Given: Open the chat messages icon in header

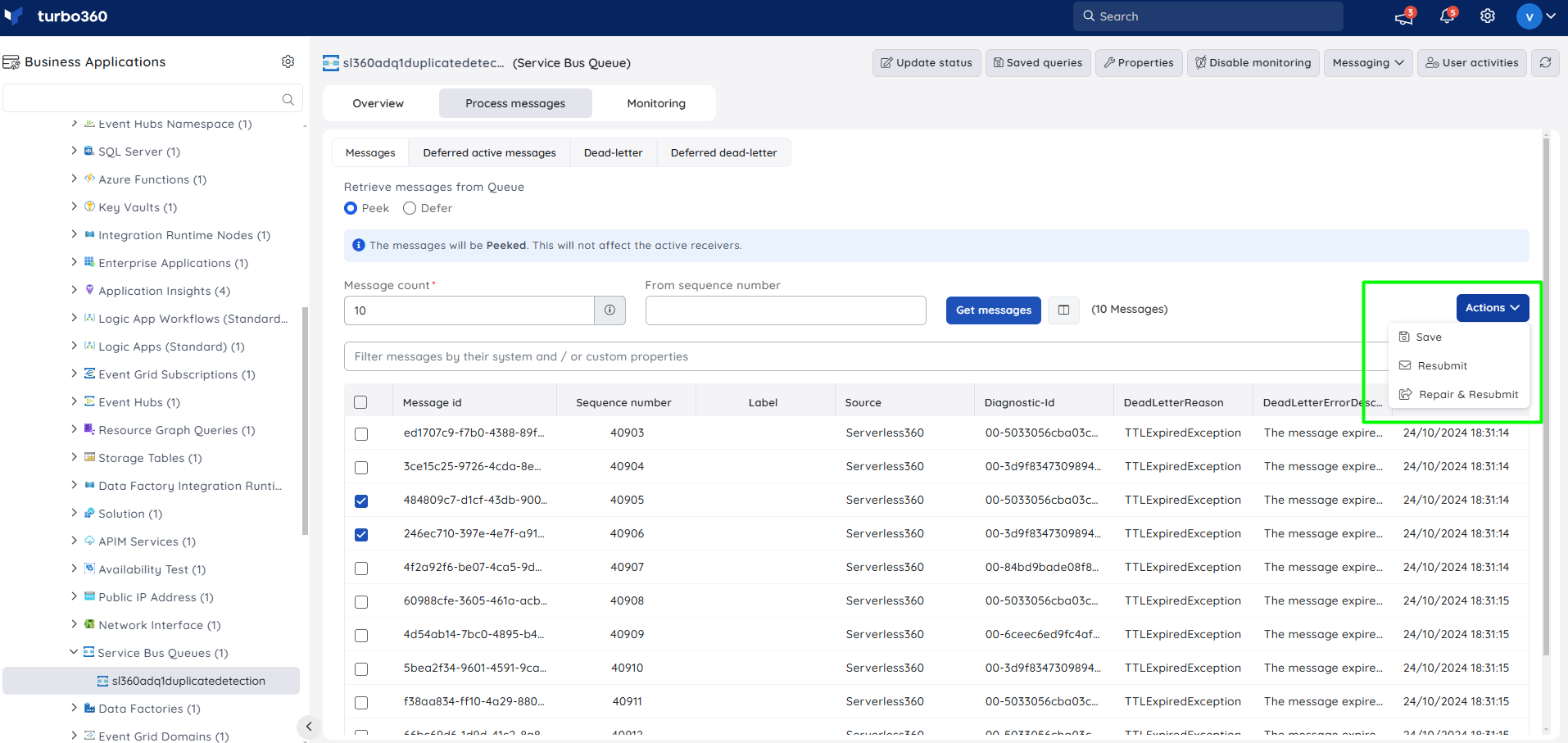Looking at the screenshot, I should tap(1404, 16).
